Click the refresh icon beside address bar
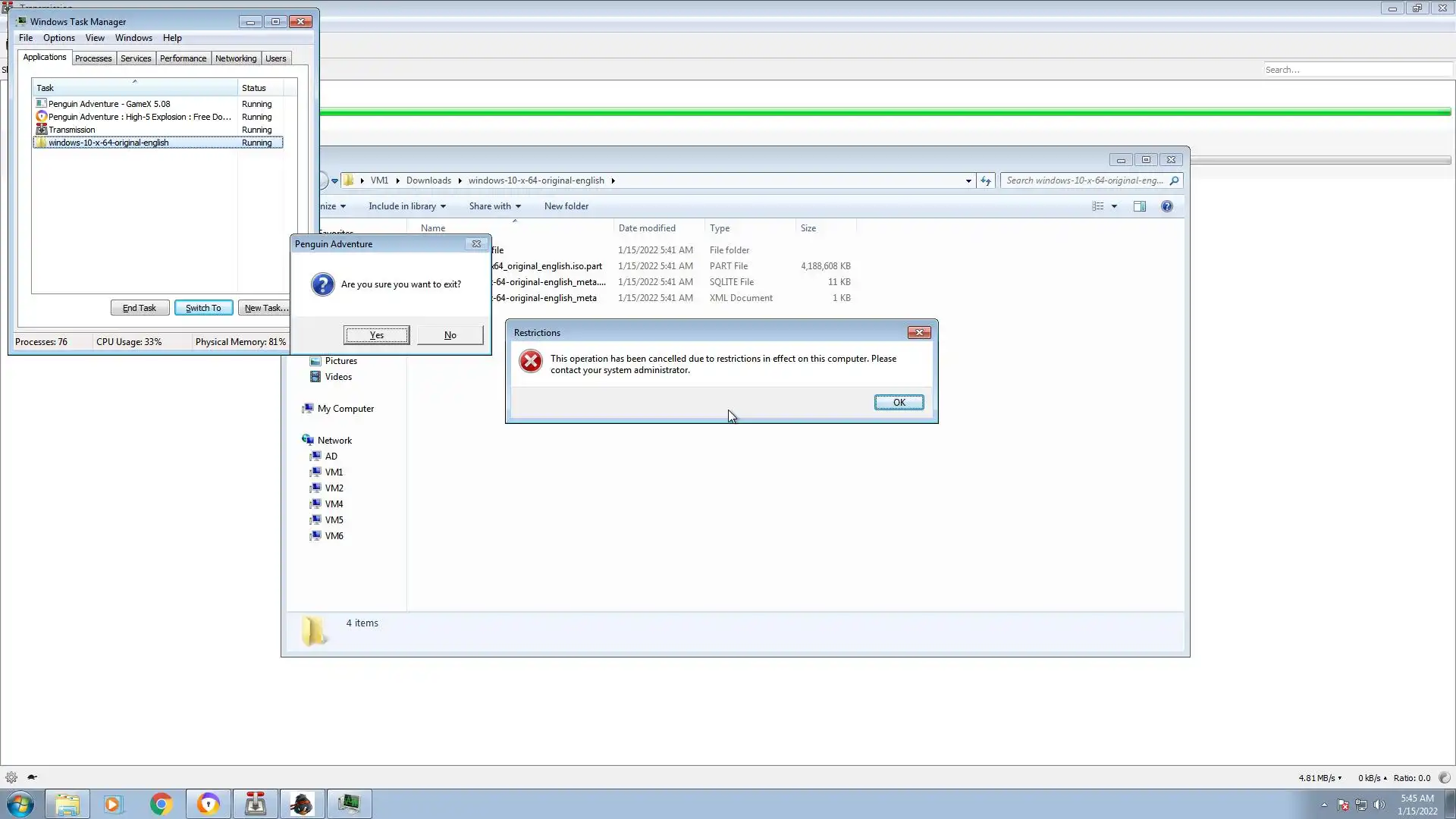Viewport: 1456px width, 819px height. point(985,180)
